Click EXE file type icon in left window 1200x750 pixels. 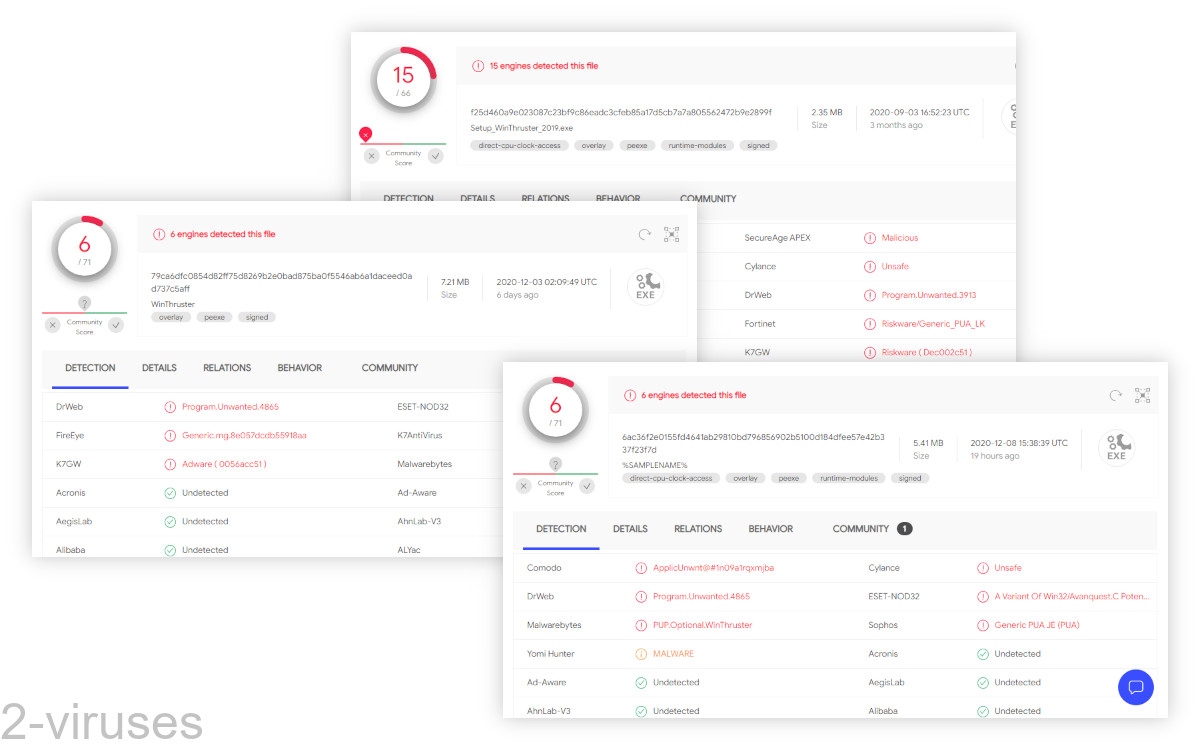point(645,287)
